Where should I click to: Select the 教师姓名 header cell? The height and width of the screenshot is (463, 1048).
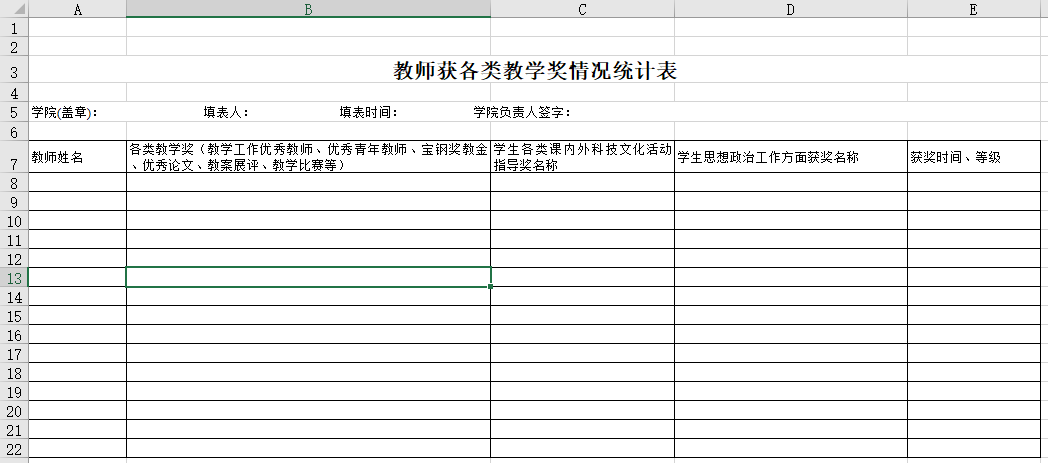[x=78, y=158]
